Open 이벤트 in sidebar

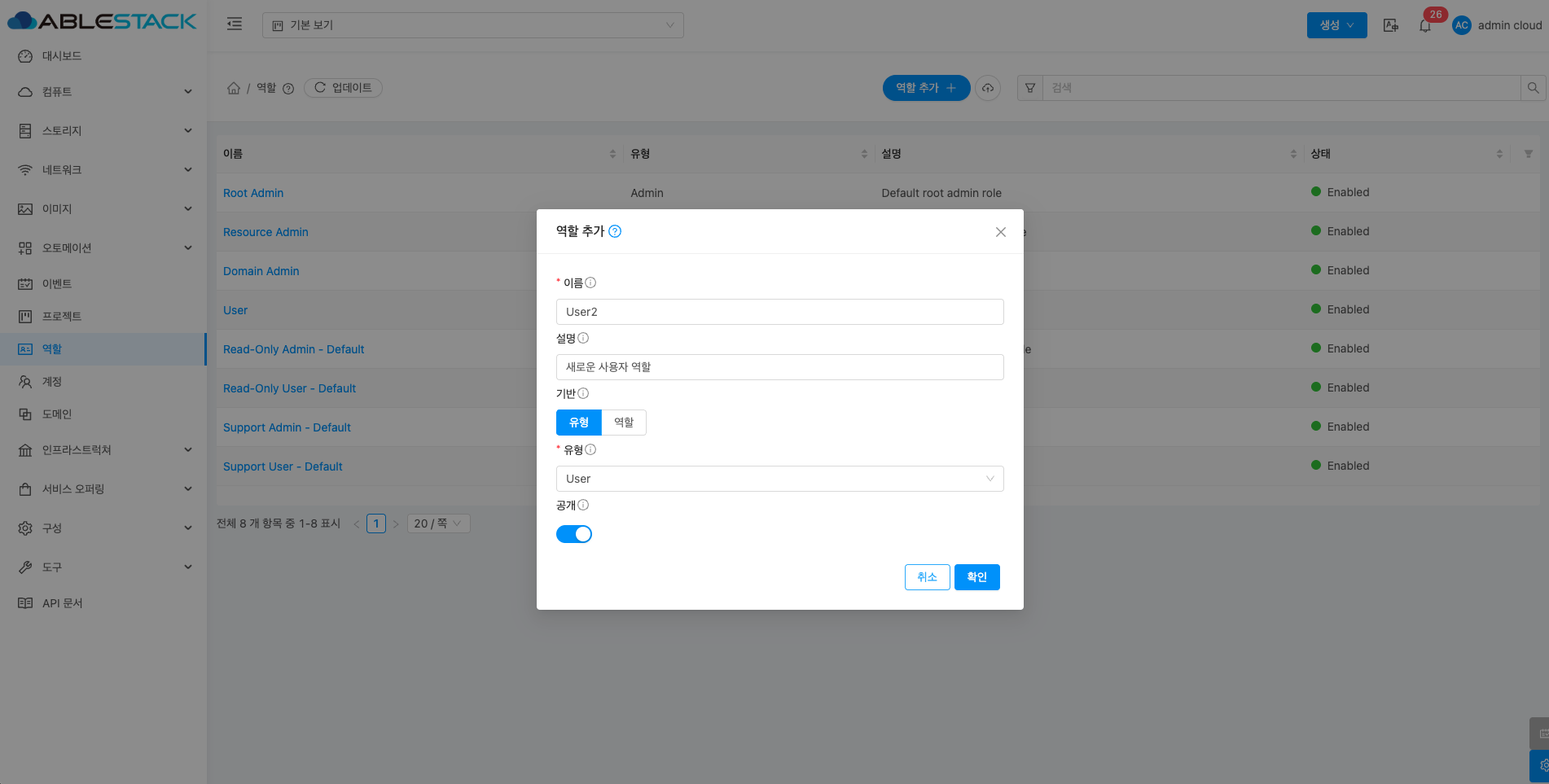103,284
